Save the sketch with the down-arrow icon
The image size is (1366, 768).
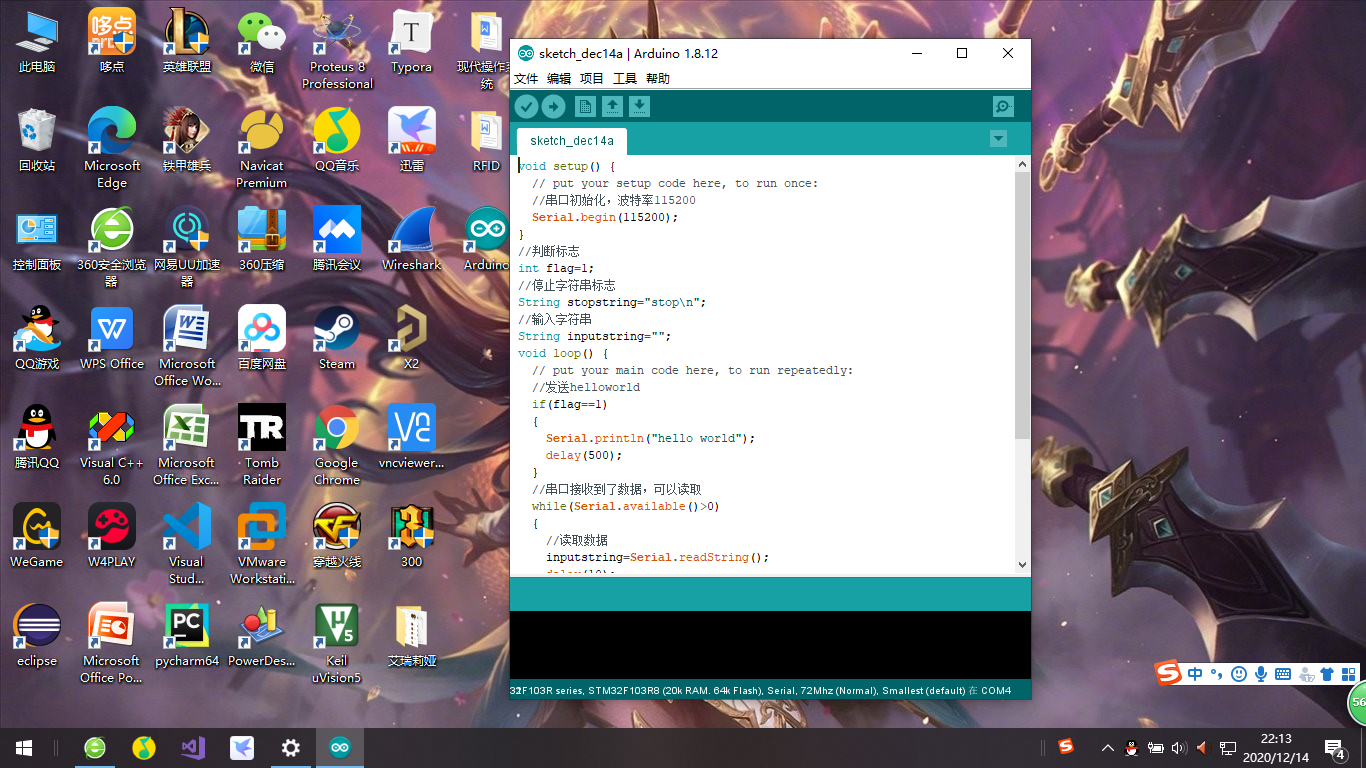[639, 107]
